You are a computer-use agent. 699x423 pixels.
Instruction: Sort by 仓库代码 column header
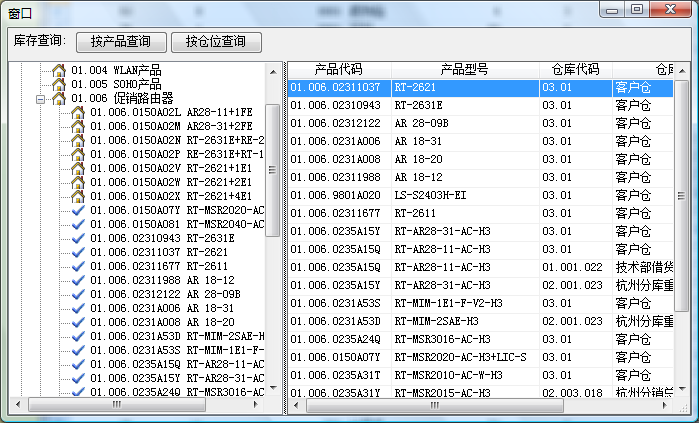click(x=576, y=70)
